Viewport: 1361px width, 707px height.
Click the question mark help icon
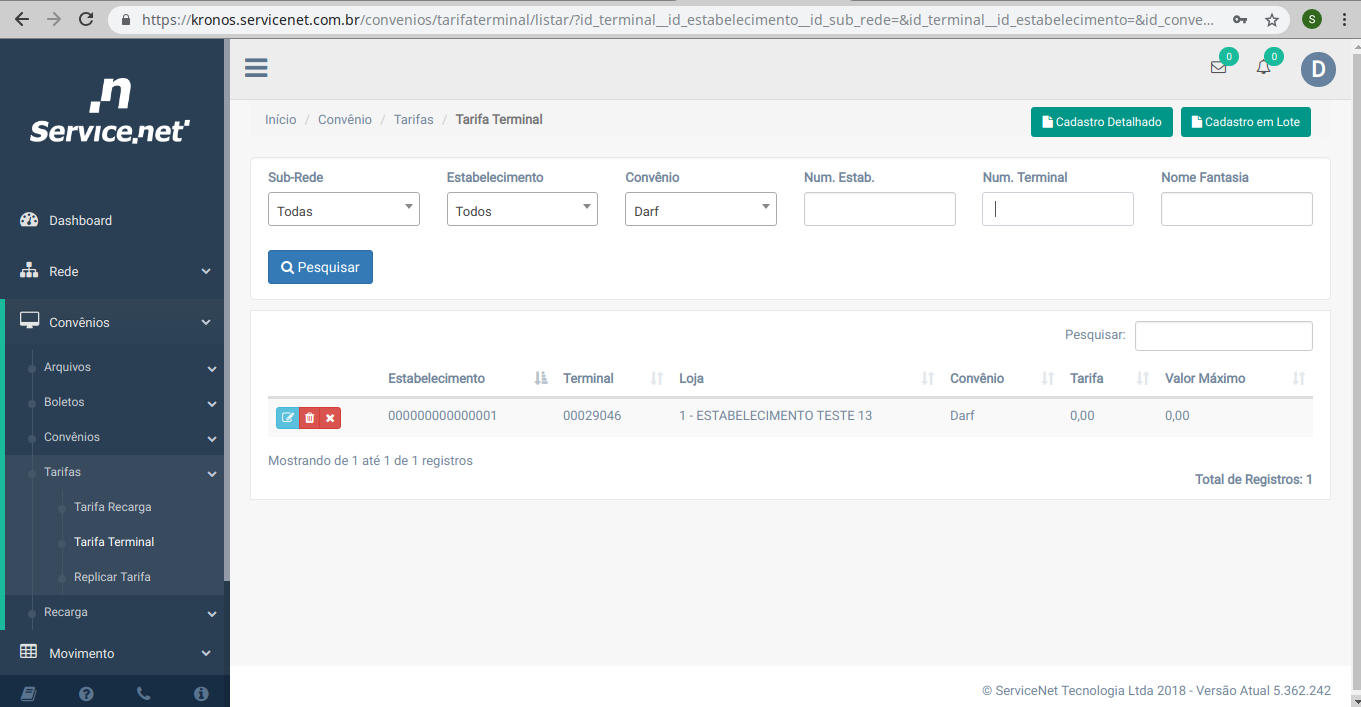[86, 693]
